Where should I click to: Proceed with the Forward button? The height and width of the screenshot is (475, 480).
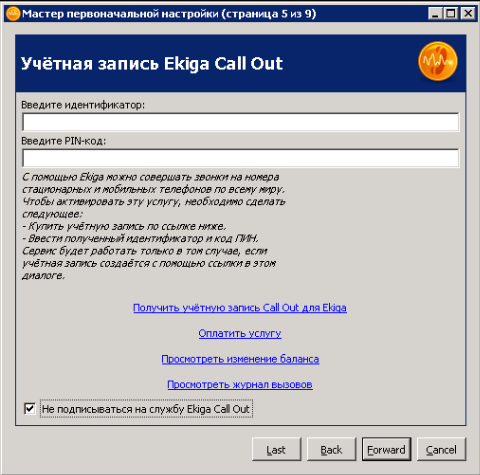coord(386,449)
